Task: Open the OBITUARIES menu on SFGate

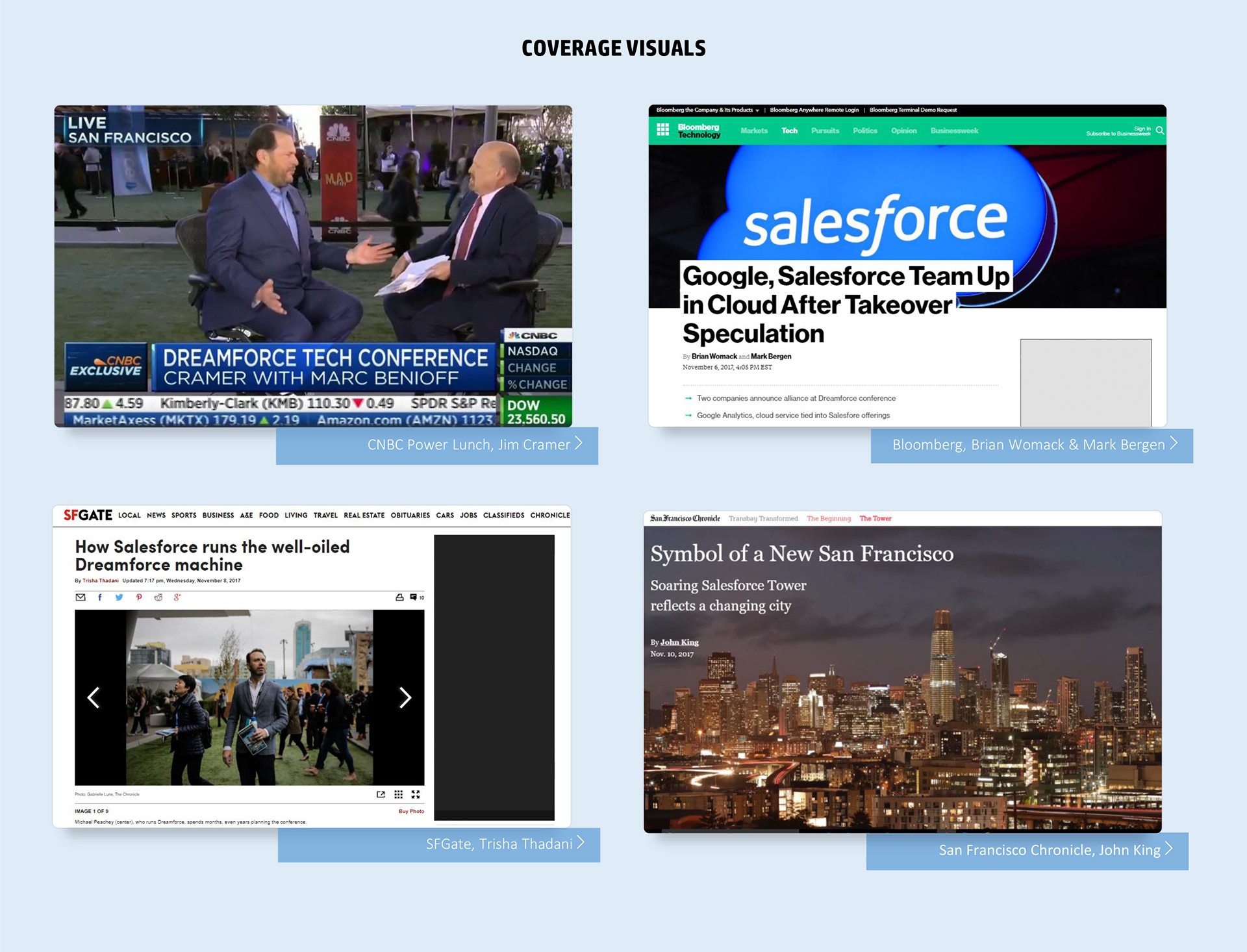Action: pos(410,516)
